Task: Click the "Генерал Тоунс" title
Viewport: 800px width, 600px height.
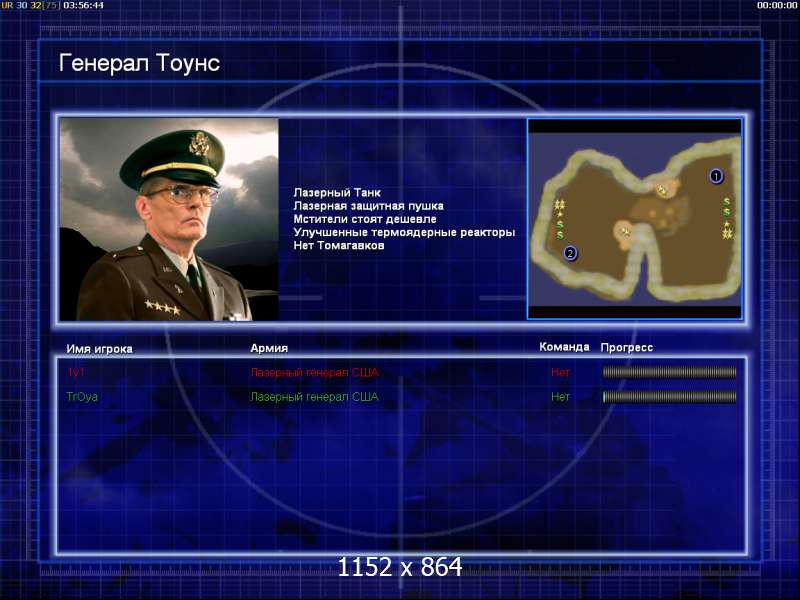Action: 139,63
